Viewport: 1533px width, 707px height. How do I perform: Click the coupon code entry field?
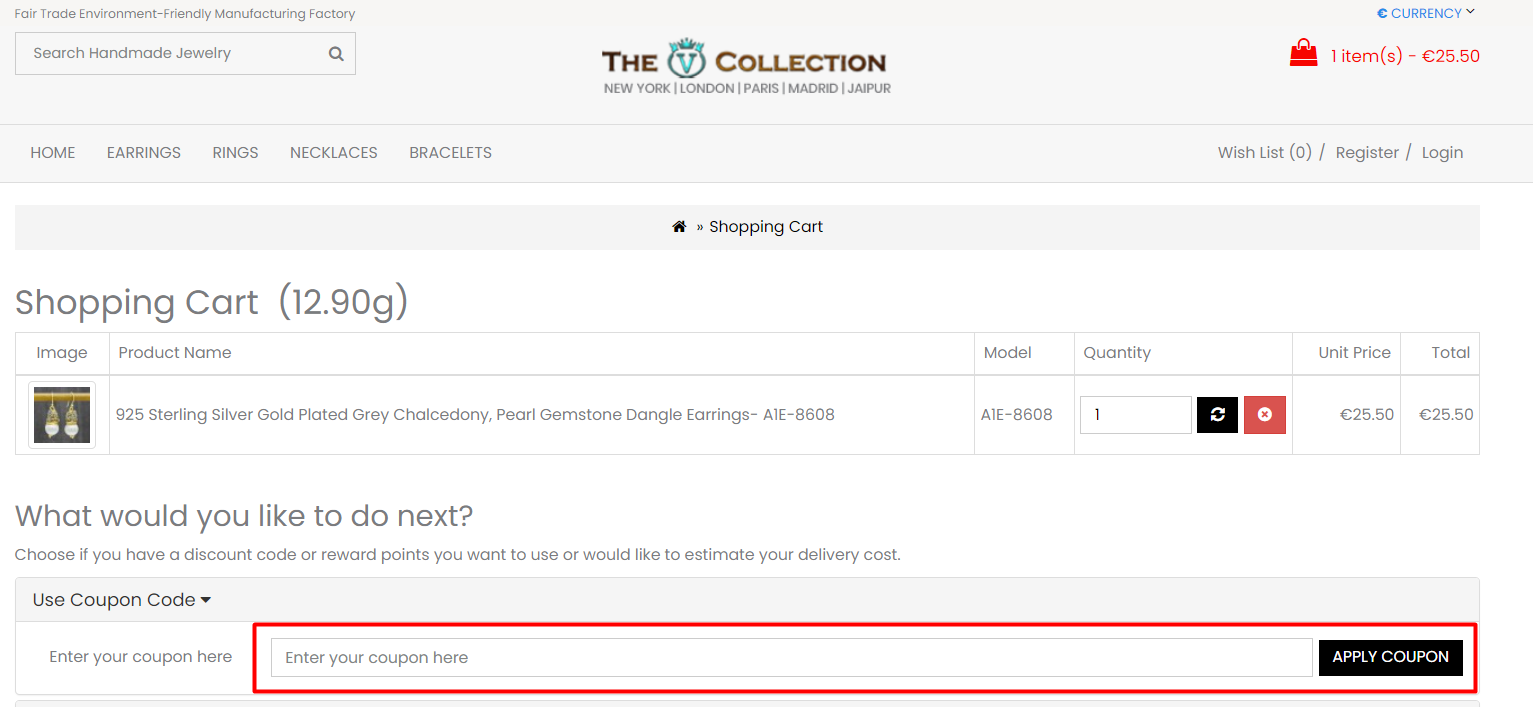(x=789, y=657)
